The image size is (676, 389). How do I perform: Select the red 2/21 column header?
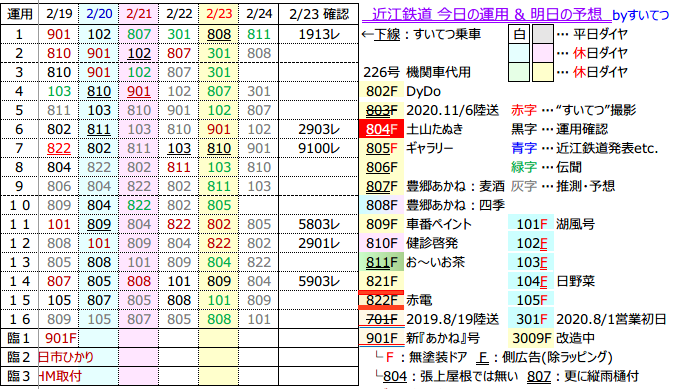pos(139,14)
